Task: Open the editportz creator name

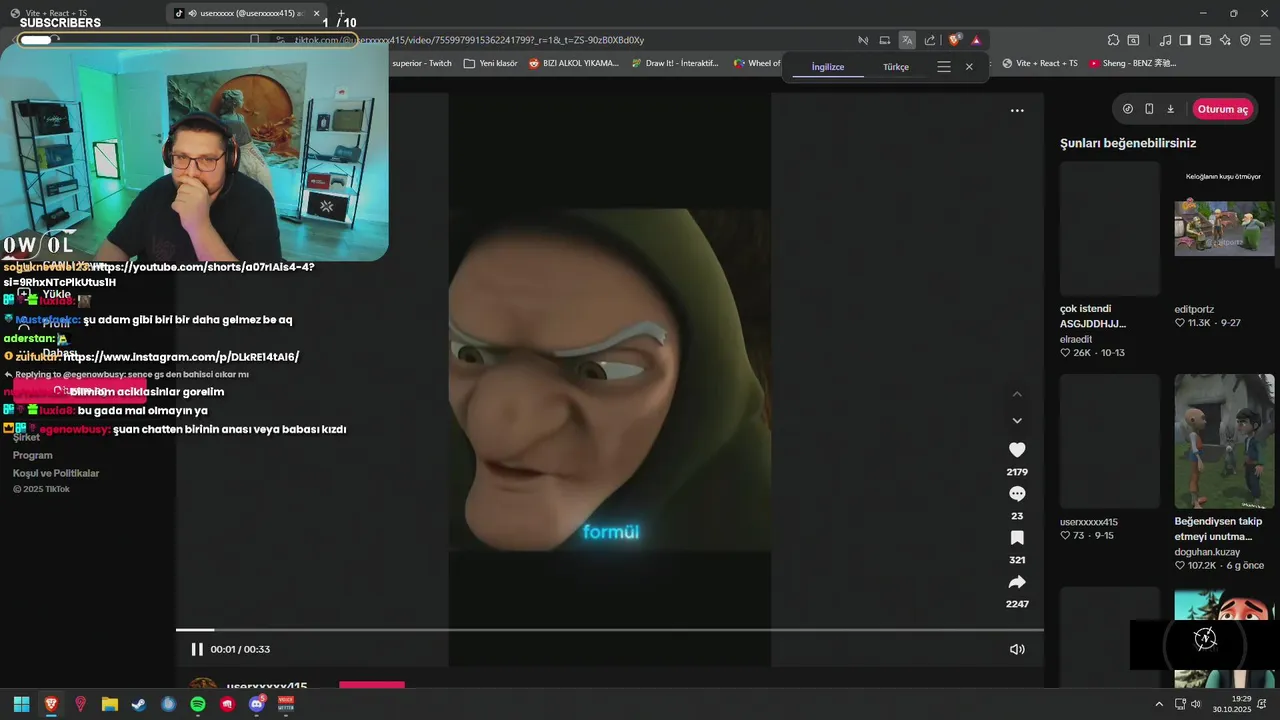Action: click(x=1194, y=309)
